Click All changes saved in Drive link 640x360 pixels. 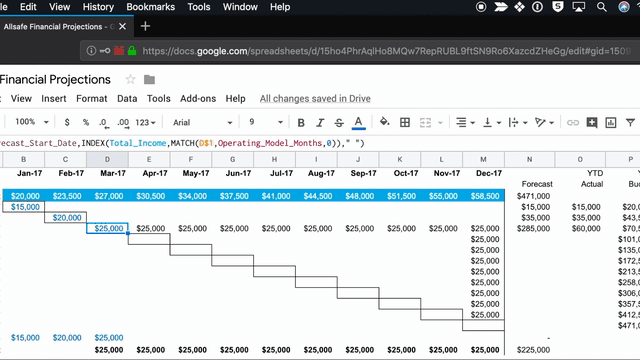315,98
